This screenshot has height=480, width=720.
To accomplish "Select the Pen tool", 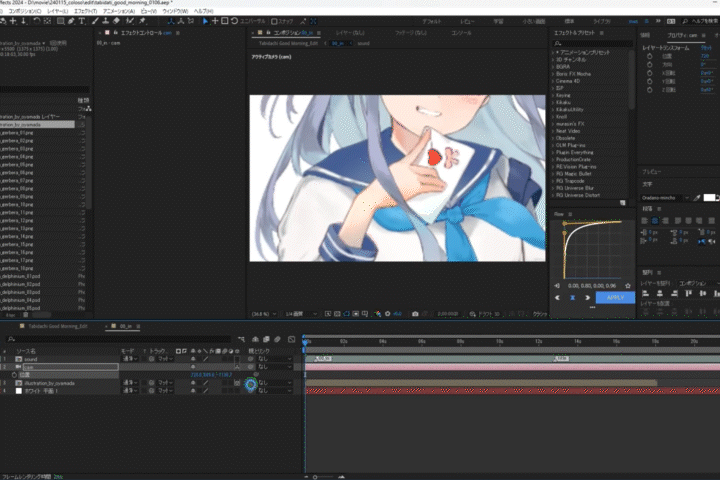I will click(71, 21).
